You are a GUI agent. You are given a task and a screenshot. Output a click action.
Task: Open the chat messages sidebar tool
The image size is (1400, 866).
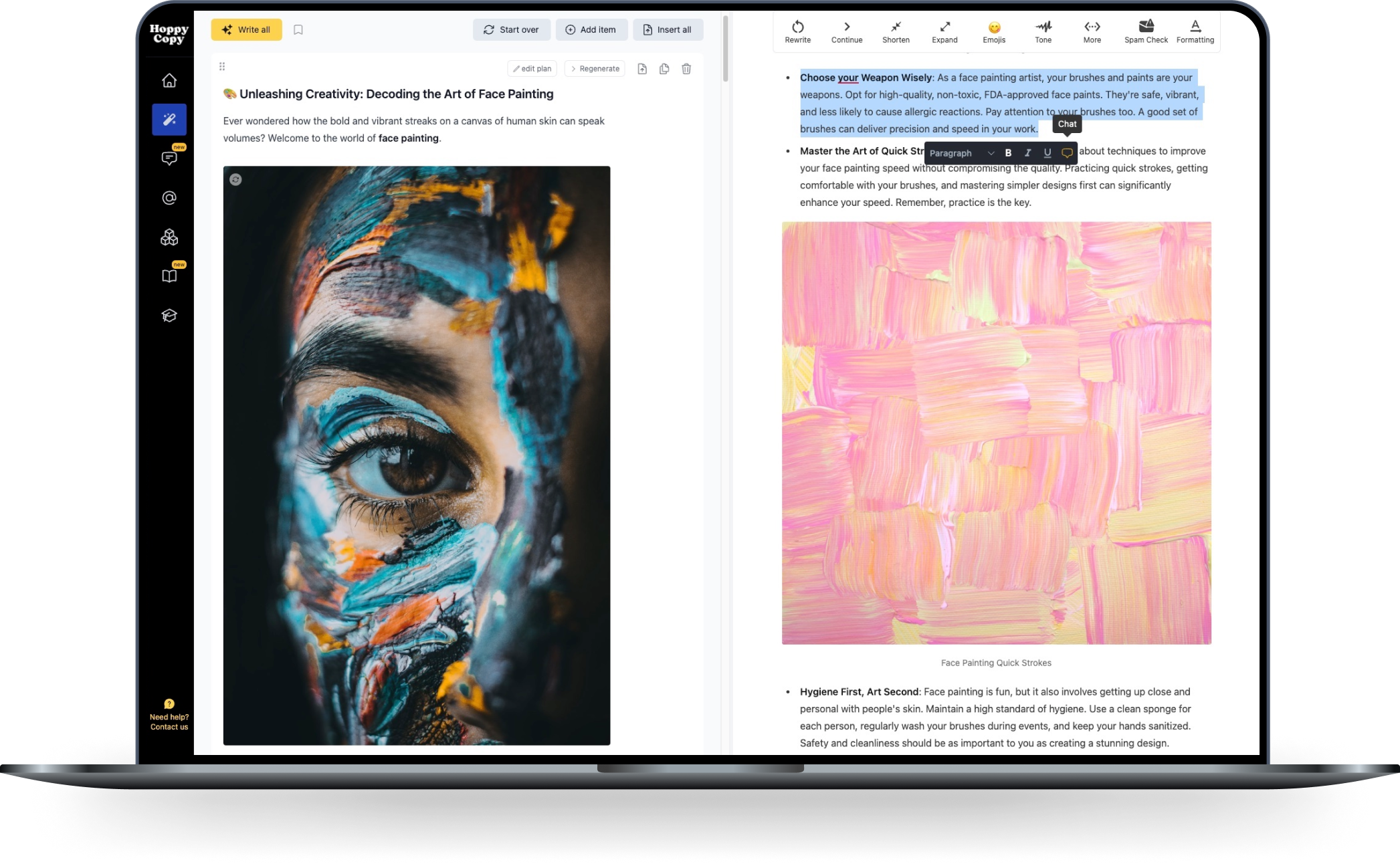point(169,158)
